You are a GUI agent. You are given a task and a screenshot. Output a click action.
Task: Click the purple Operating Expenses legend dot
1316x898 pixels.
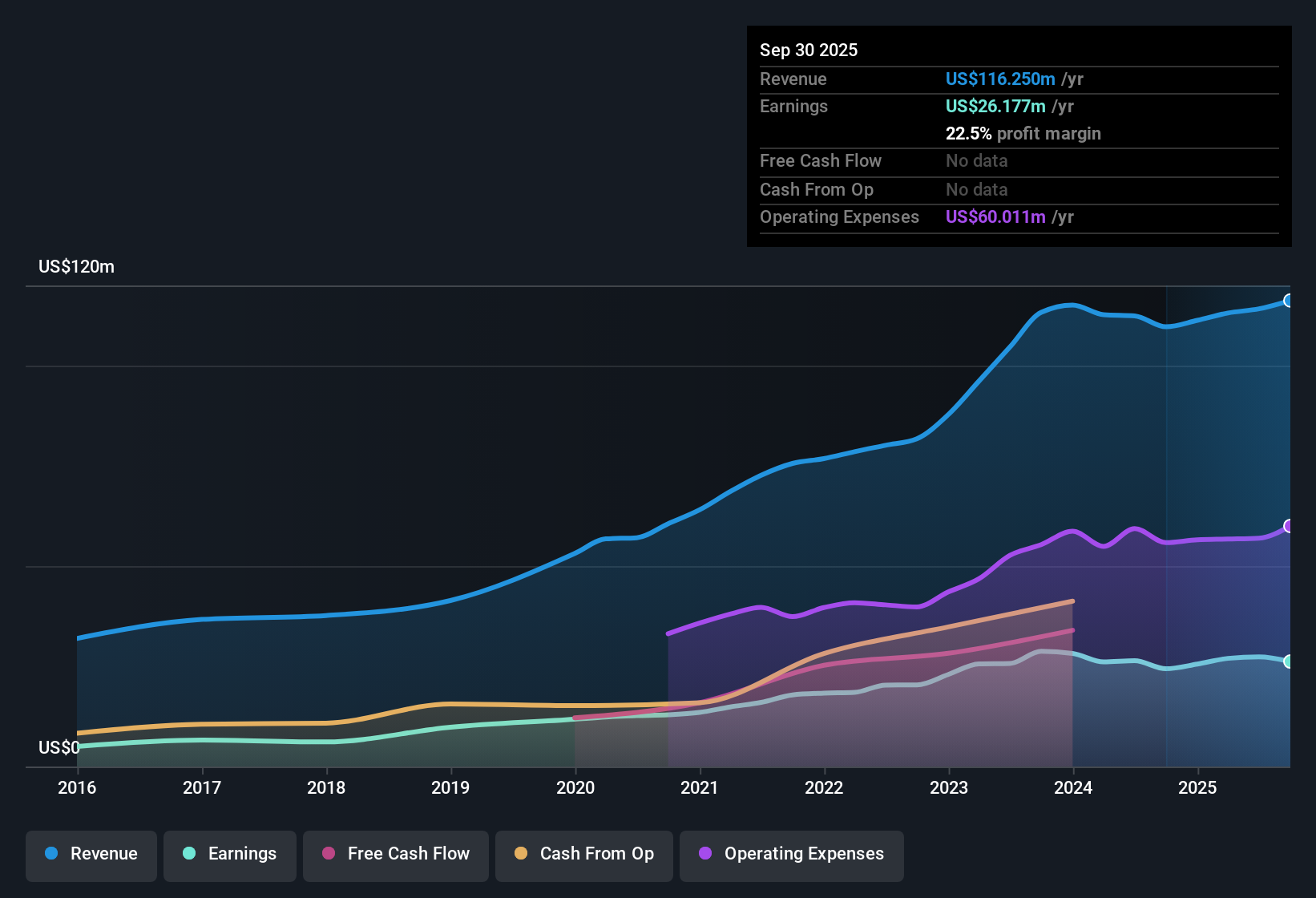(705, 854)
